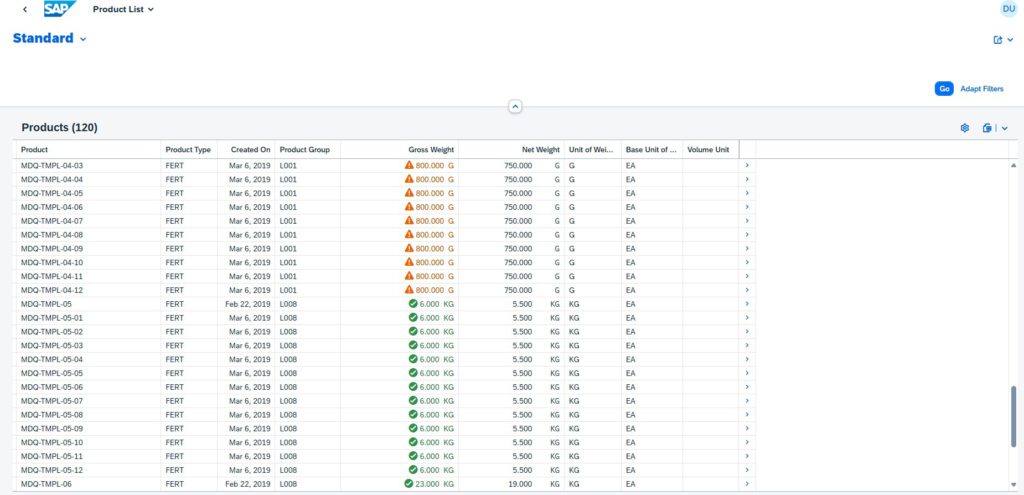Click green check icon in MDQ-TMPL-05 row
This screenshot has width=1024, height=495.
coord(413,304)
